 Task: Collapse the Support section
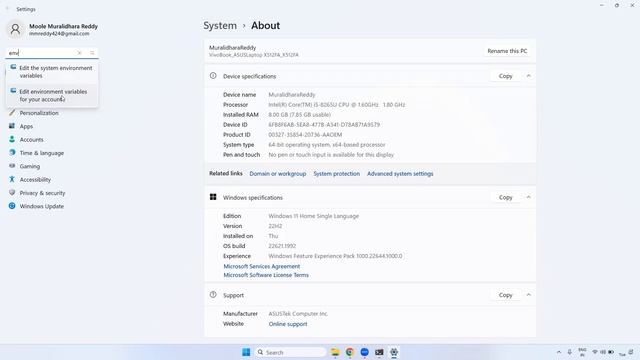coord(529,295)
